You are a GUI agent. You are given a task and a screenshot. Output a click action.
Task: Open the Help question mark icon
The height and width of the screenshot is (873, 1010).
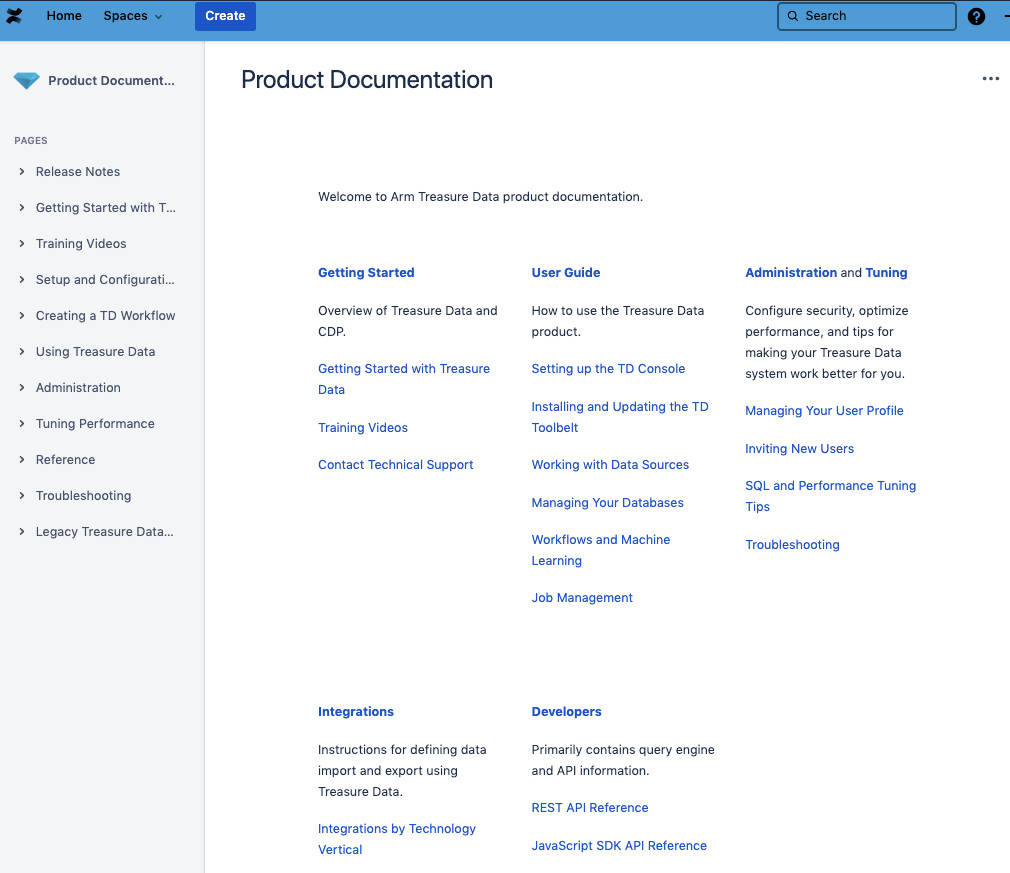(976, 16)
